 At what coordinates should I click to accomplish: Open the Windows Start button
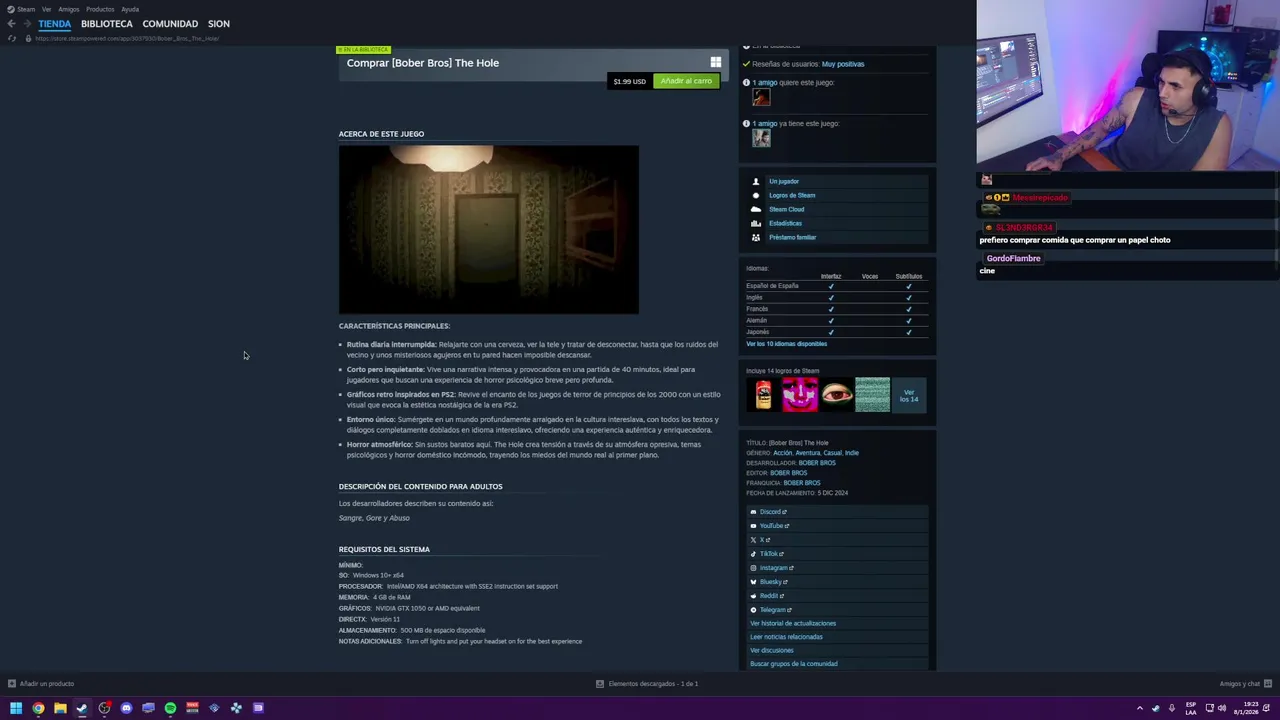coord(16,708)
